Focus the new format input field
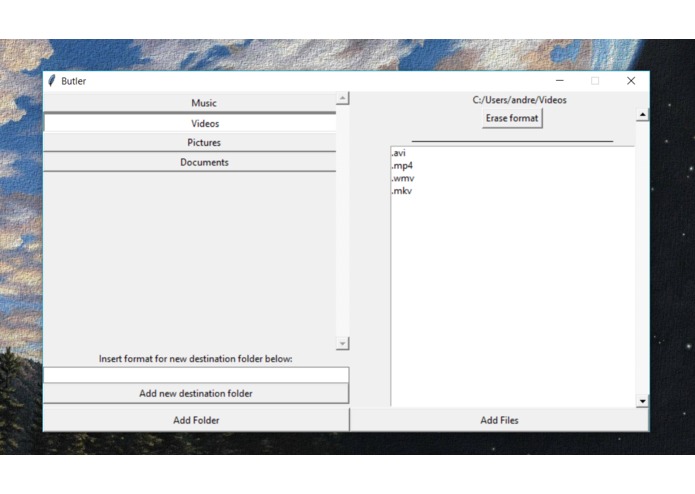 (196, 375)
